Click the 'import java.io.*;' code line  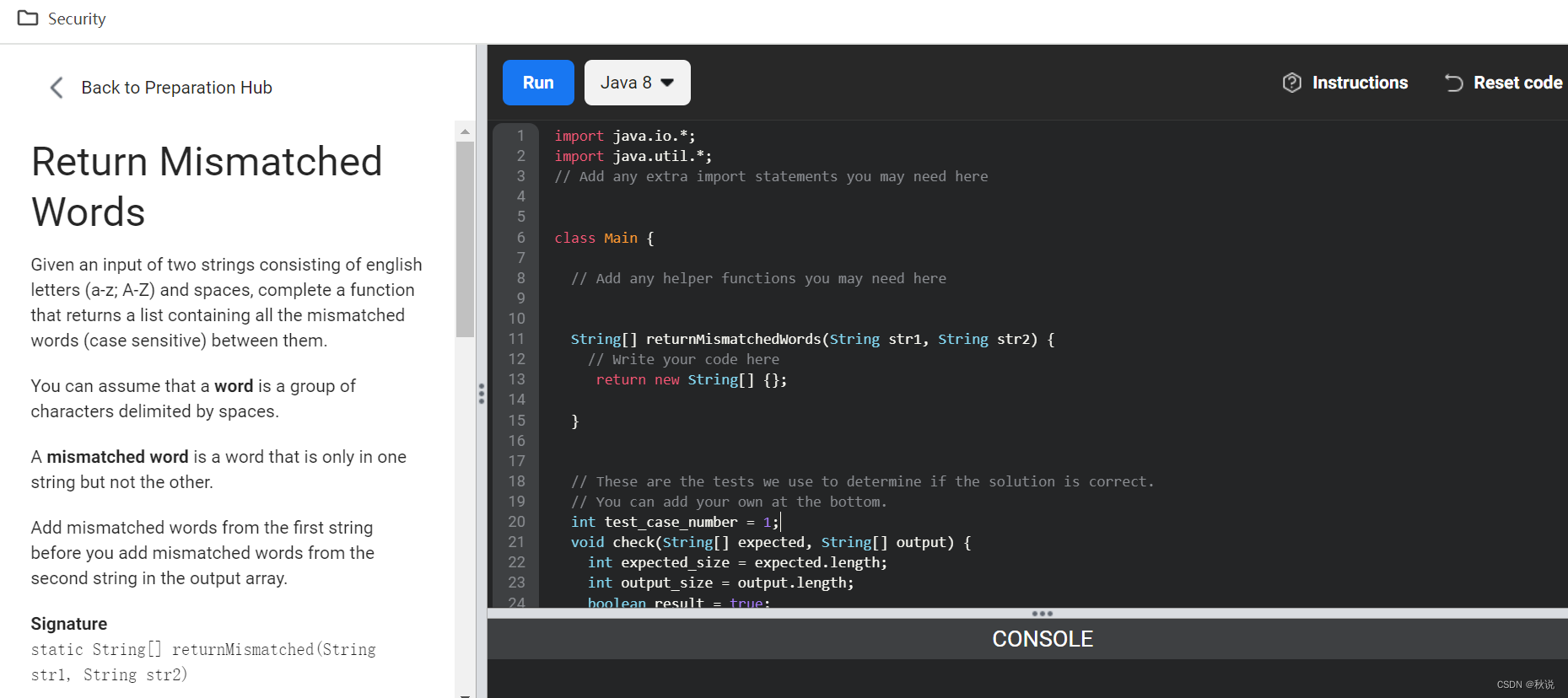(624, 136)
